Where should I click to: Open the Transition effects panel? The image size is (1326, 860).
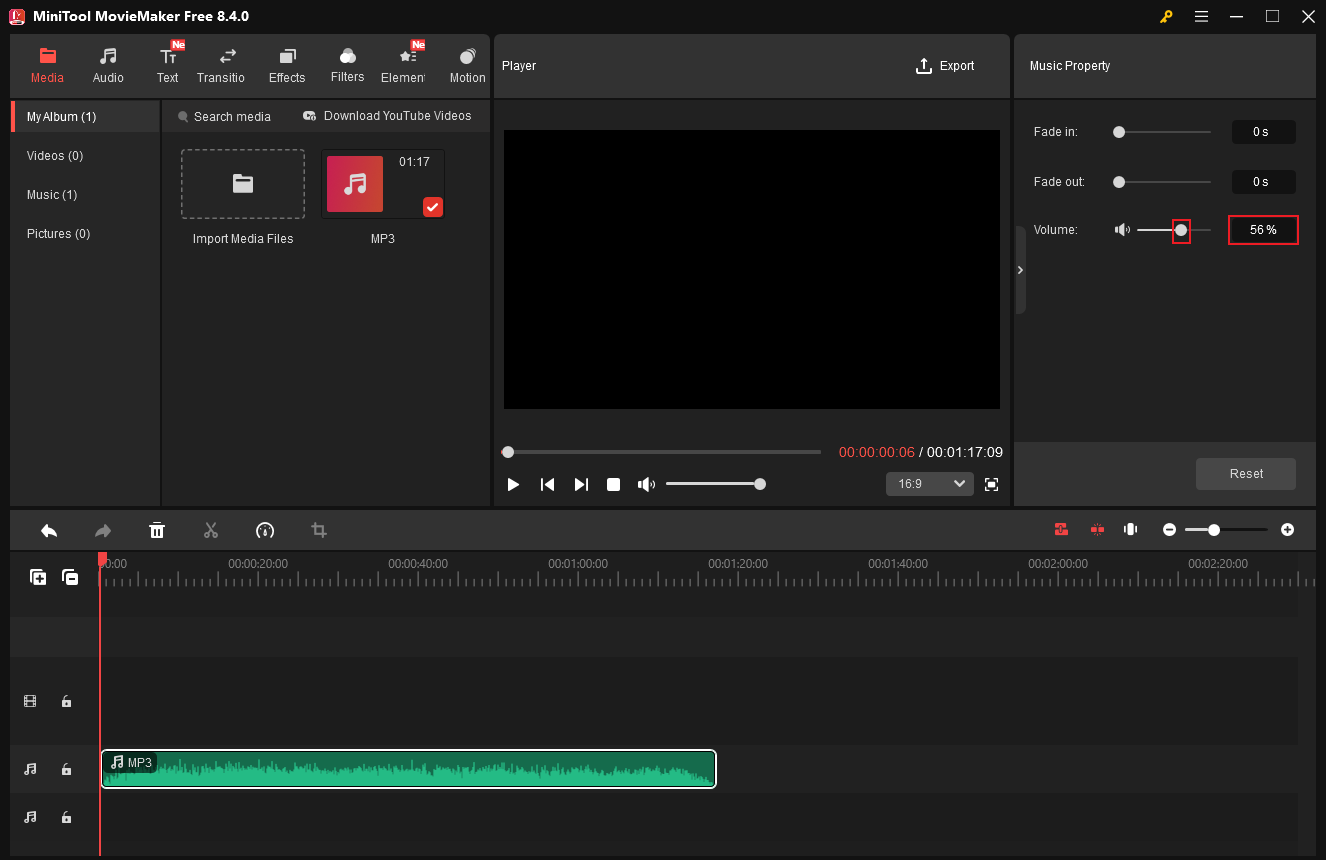coord(221,63)
